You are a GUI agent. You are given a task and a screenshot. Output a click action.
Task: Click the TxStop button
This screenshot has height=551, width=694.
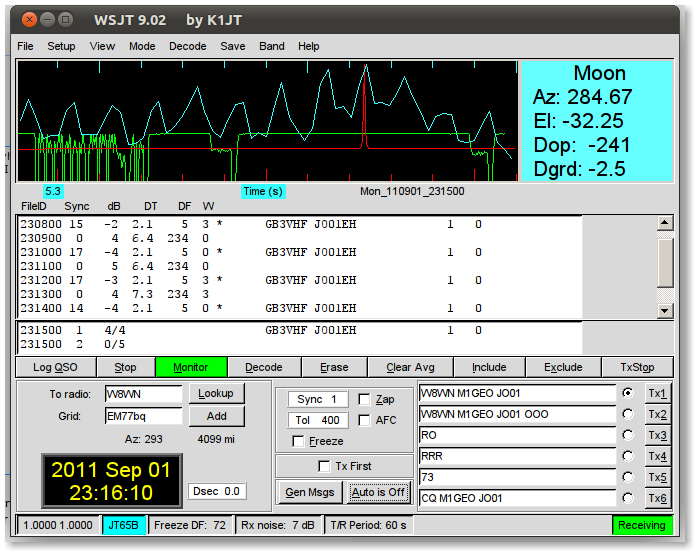click(x=637, y=367)
